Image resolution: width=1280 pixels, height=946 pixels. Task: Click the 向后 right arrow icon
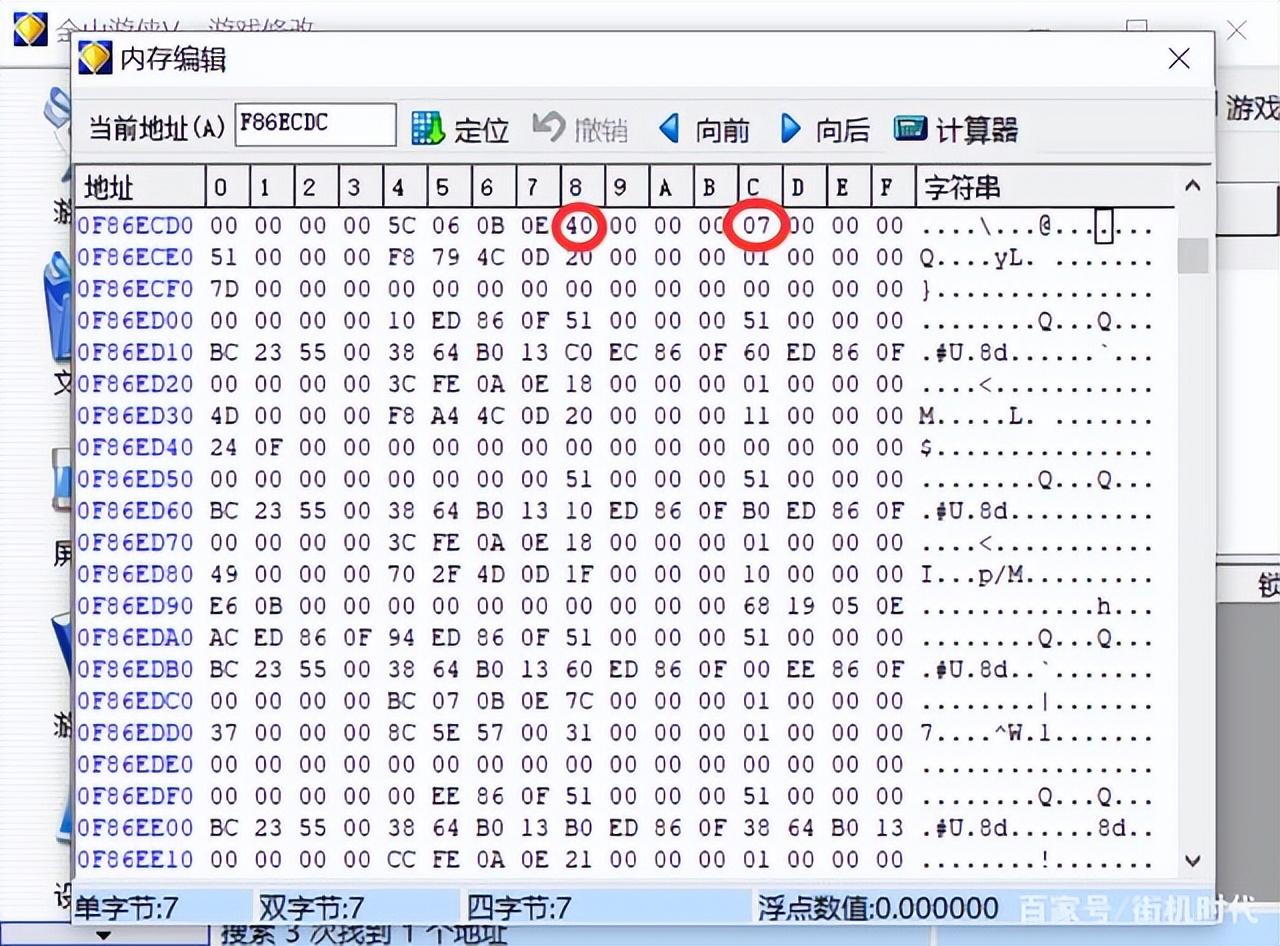point(790,128)
